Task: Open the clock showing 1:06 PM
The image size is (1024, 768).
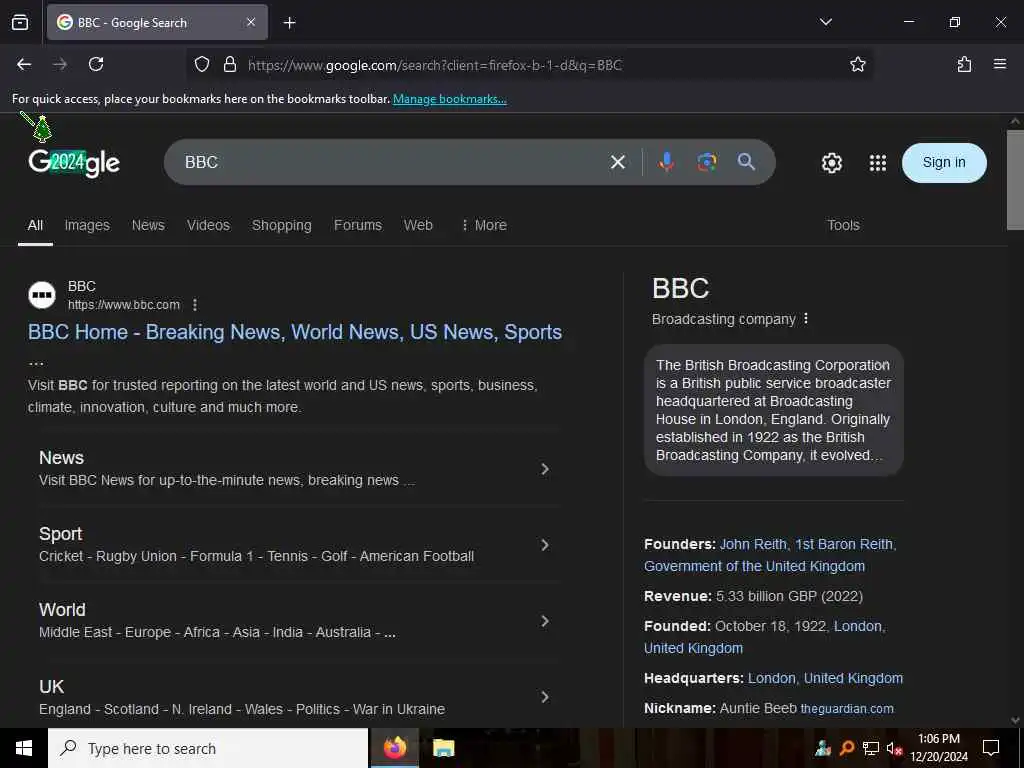Action: coord(938,748)
